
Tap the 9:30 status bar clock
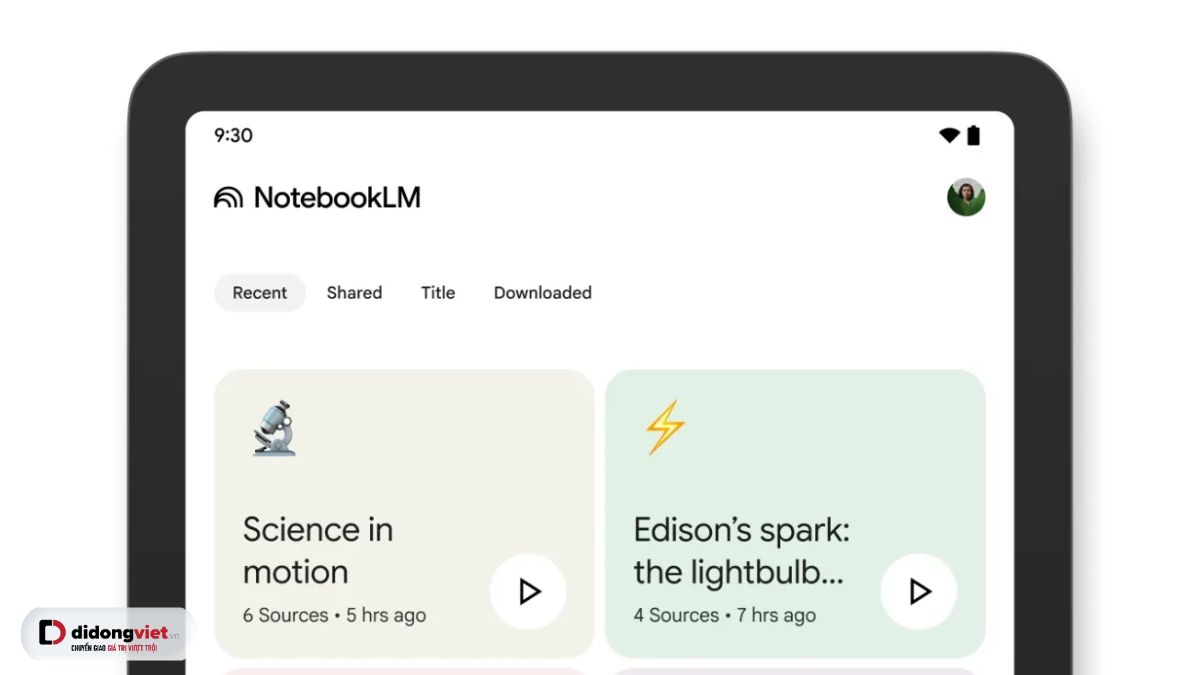pyautogui.click(x=233, y=136)
